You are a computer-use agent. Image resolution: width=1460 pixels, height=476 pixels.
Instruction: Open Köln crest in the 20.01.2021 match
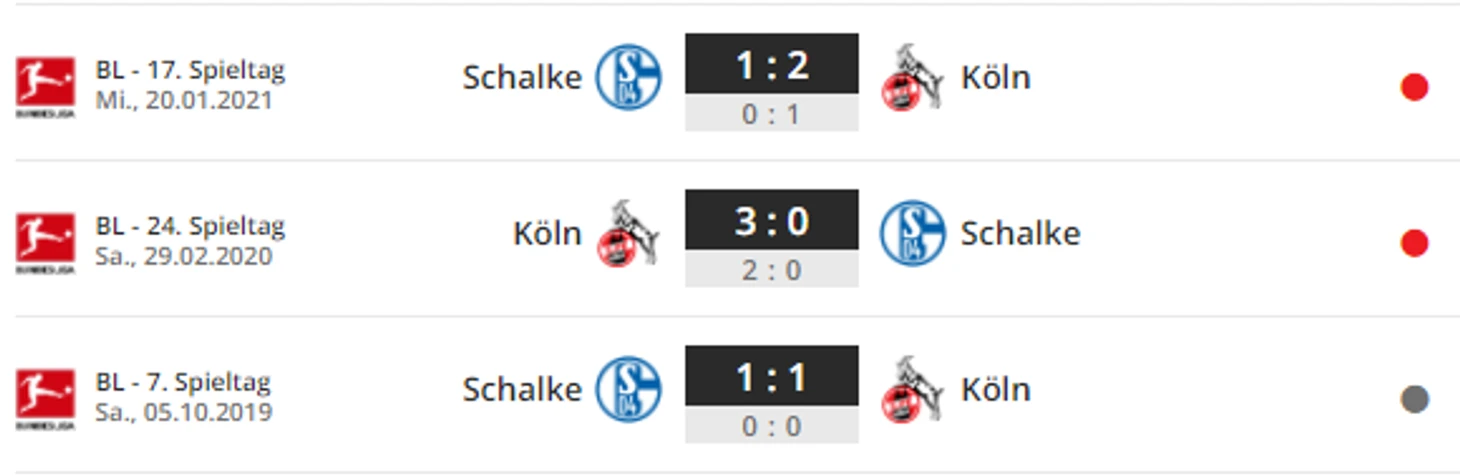point(912,77)
